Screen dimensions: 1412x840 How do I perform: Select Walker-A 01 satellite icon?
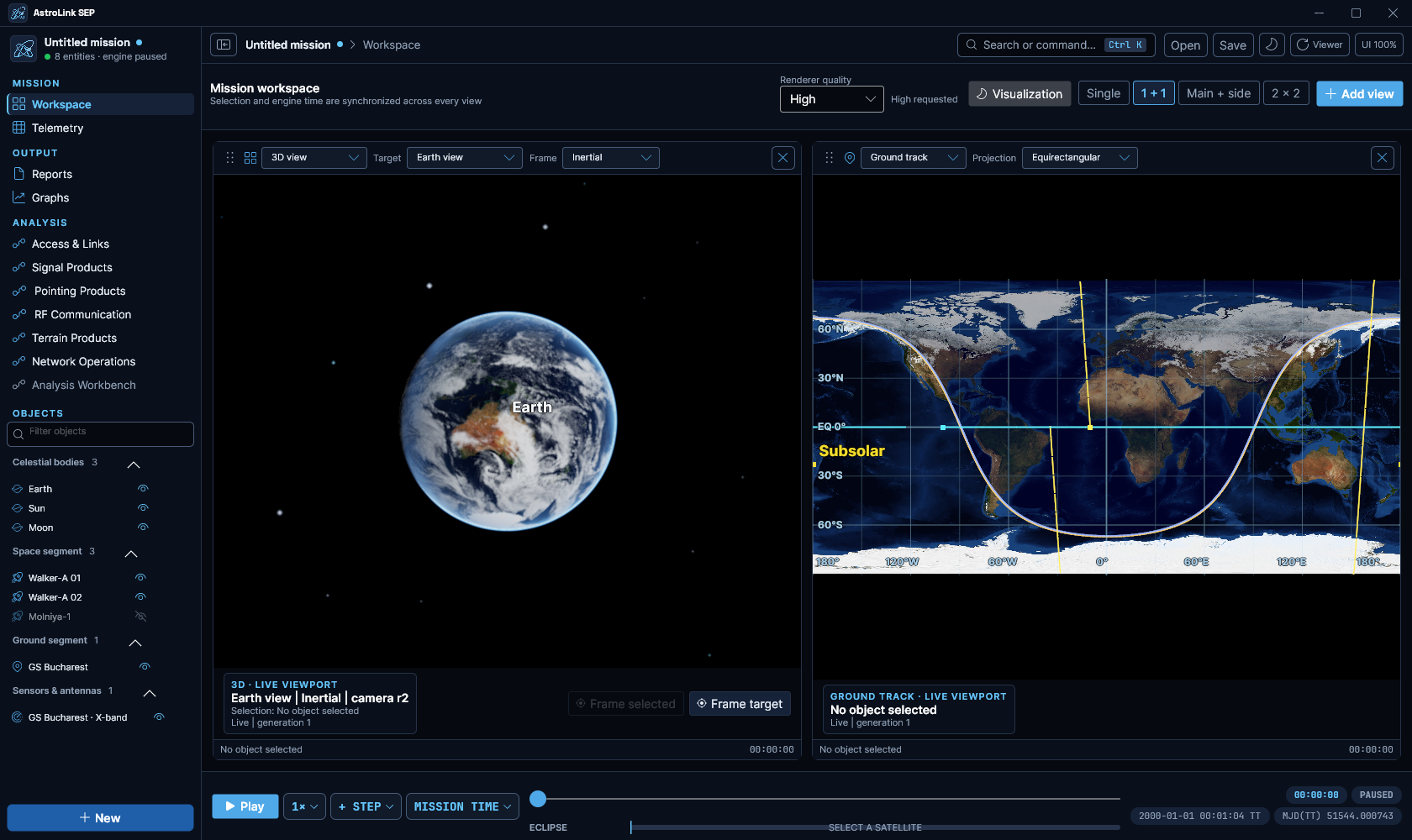(x=18, y=578)
